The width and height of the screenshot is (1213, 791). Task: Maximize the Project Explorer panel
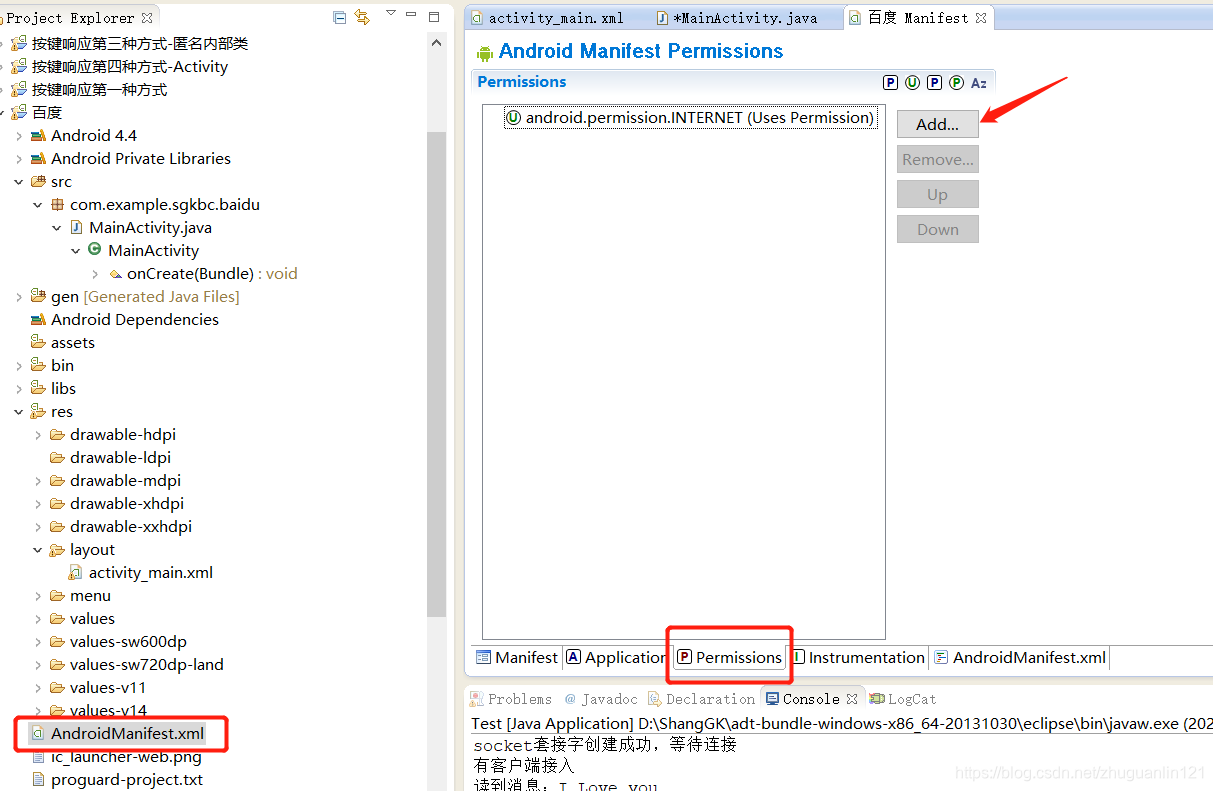pos(434,16)
